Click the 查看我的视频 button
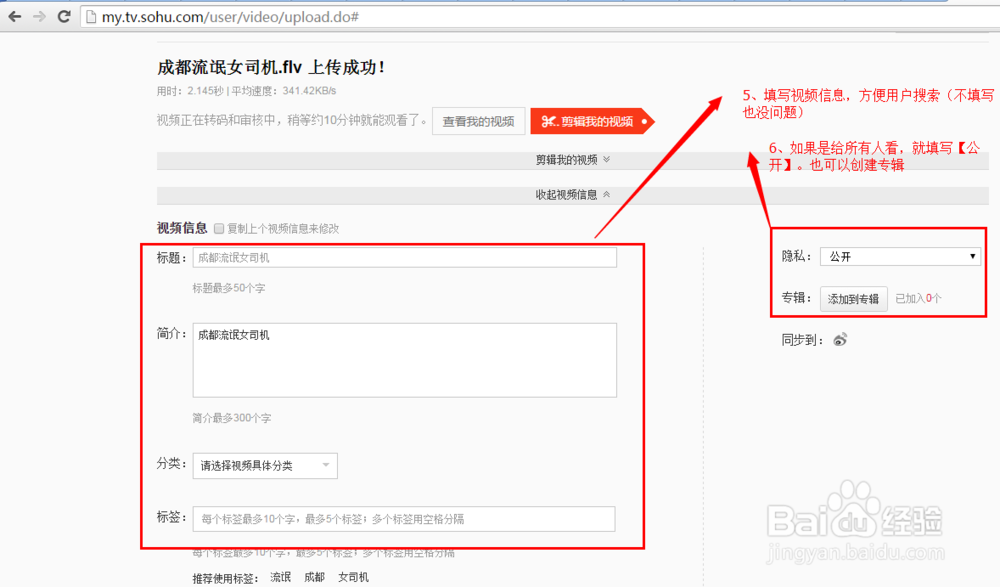Image resolution: width=1000 pixels, height=587 pixels. pyautogui.click(x=478, y=121)
